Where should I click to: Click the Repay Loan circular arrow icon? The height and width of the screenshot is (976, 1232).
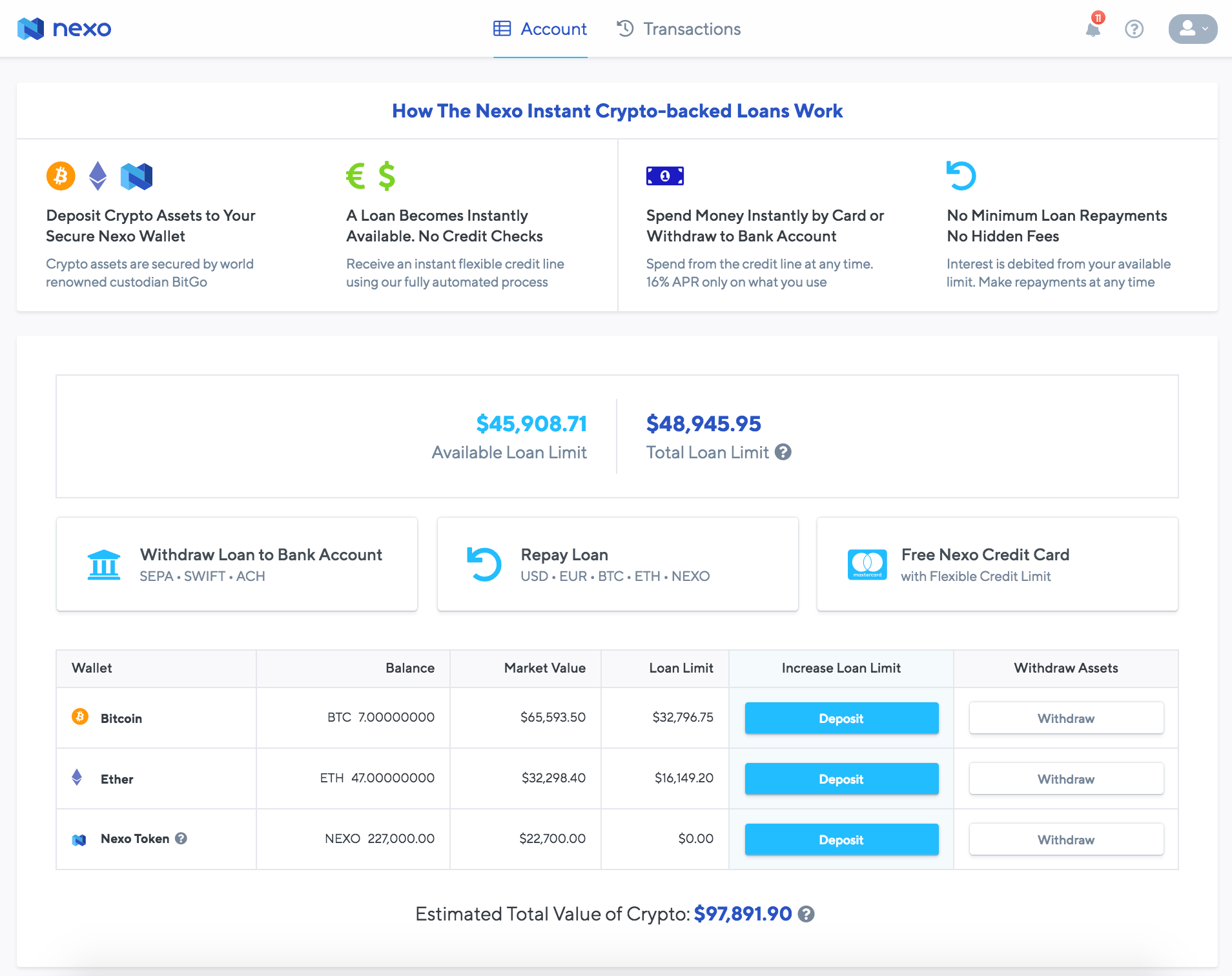click(x=484, y=564)
